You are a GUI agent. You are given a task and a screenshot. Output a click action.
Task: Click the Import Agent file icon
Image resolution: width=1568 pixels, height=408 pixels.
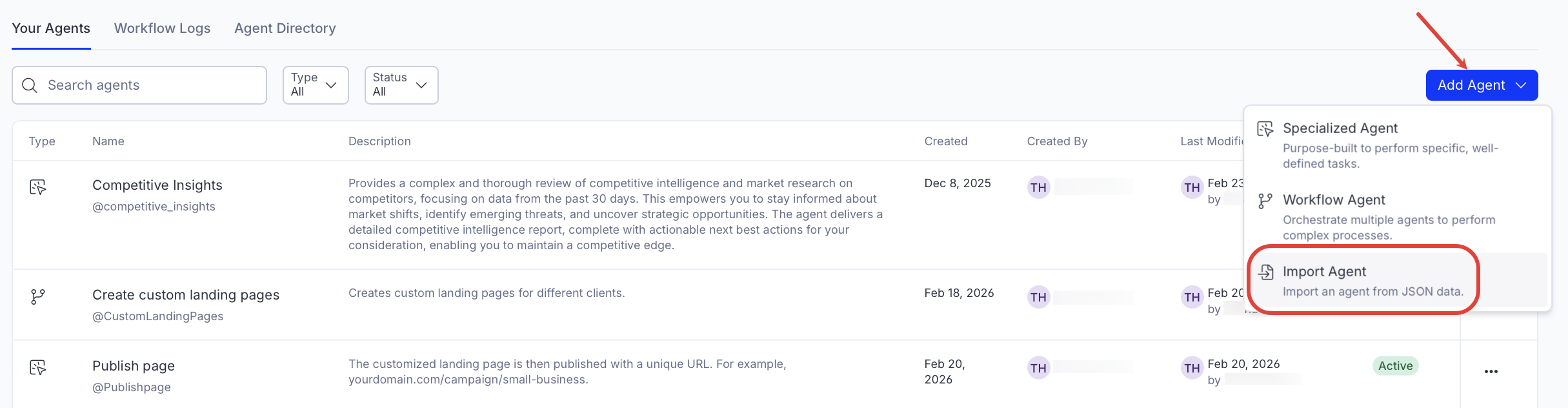[1266, 272]
